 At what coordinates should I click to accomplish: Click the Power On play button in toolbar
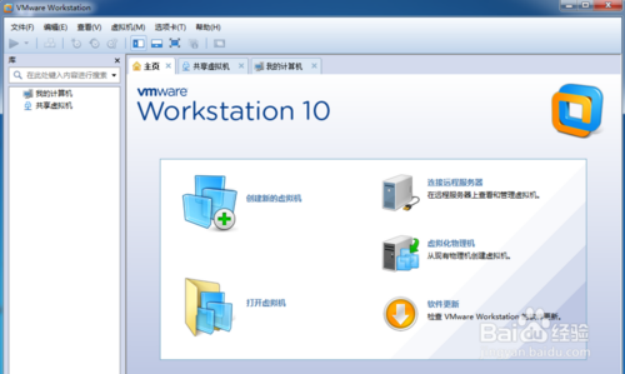[14, 43]
